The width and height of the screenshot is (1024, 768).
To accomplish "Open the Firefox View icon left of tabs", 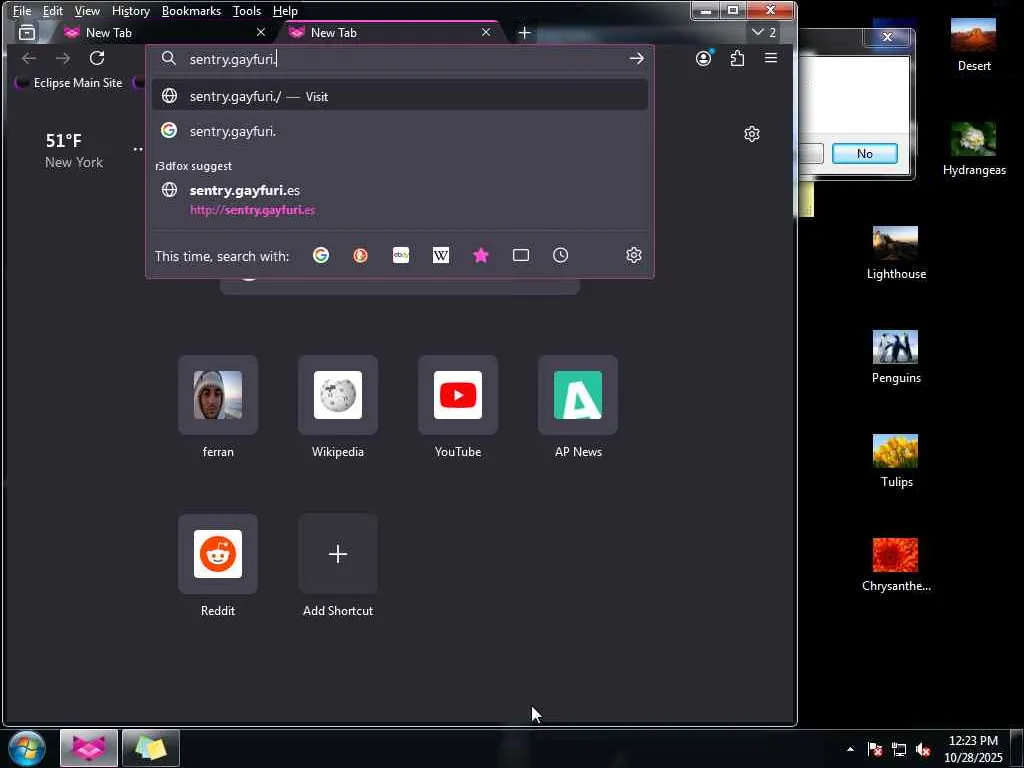I will point(27,32).
